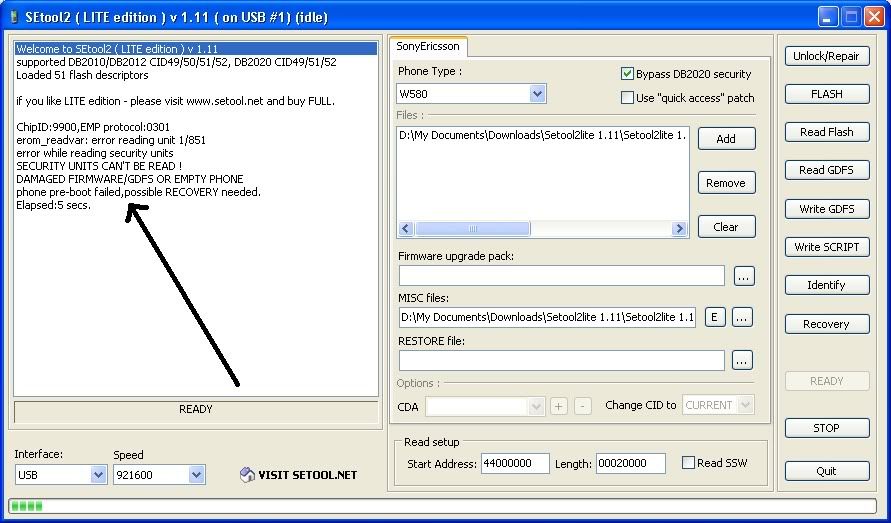Click the house icon beside VISIT SETOOL.NET
This screenshot has width=891, height=523.
coord(247,475)
